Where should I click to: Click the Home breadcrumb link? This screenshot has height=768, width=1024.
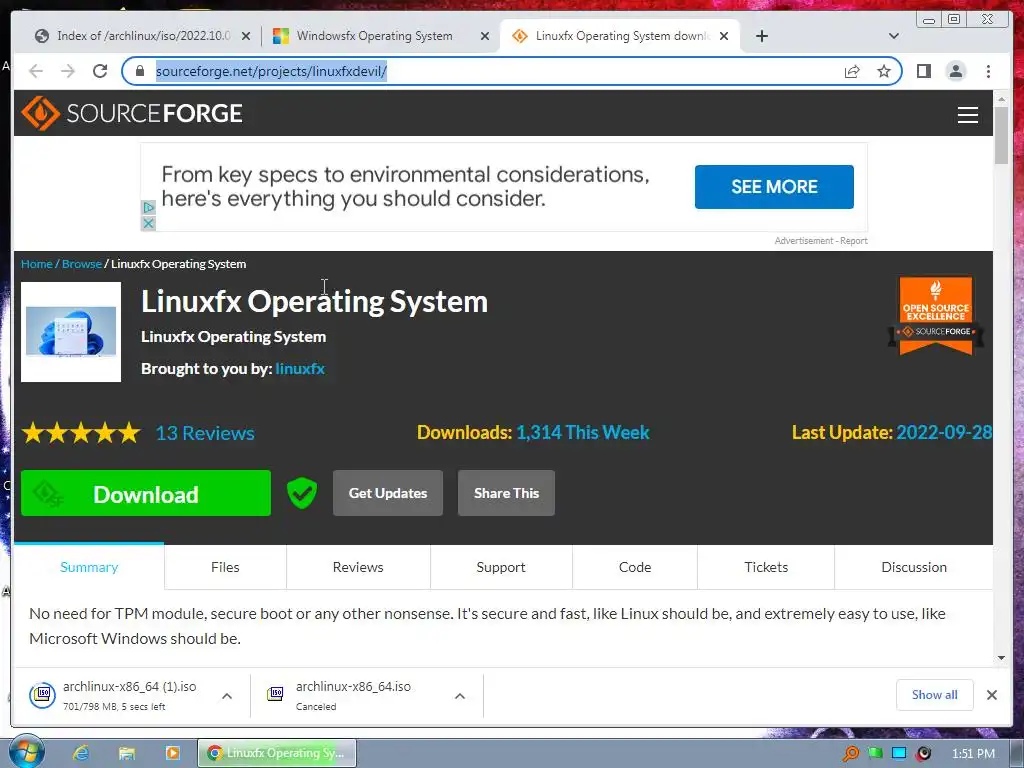pyautogui.click(x=37, y=264)
